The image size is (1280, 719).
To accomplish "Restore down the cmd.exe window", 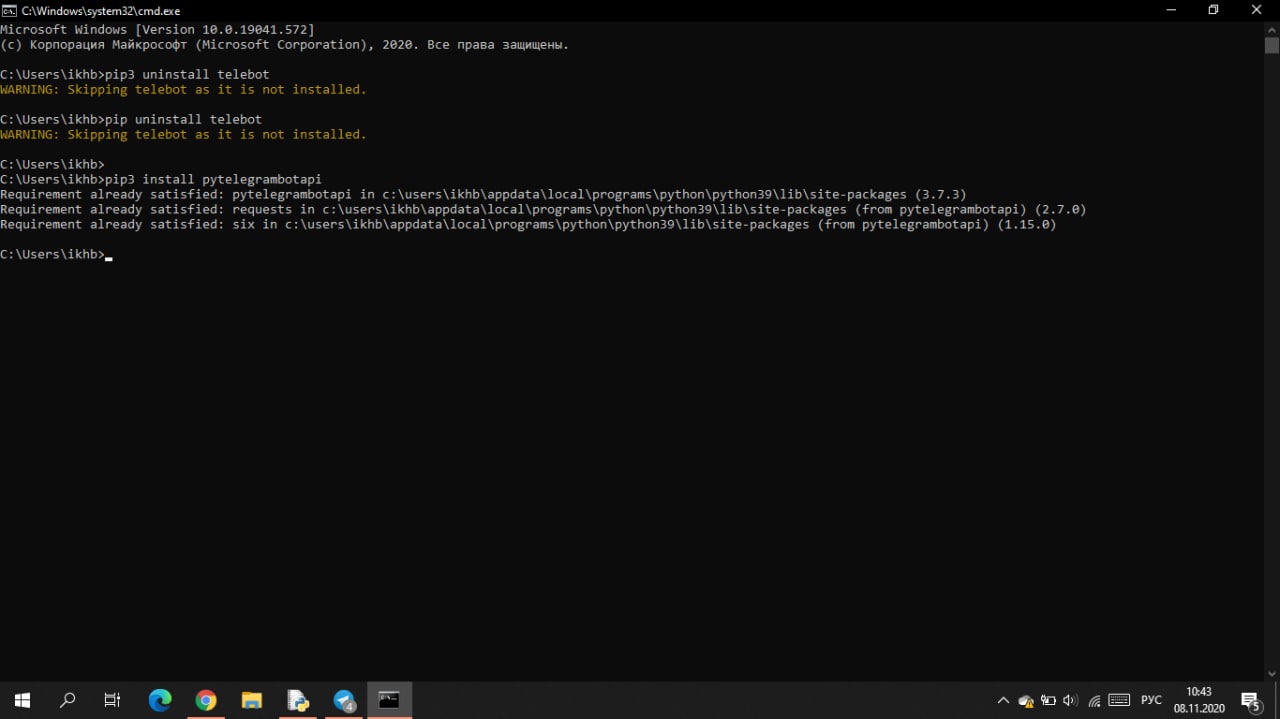I will tap(1213, 10).
